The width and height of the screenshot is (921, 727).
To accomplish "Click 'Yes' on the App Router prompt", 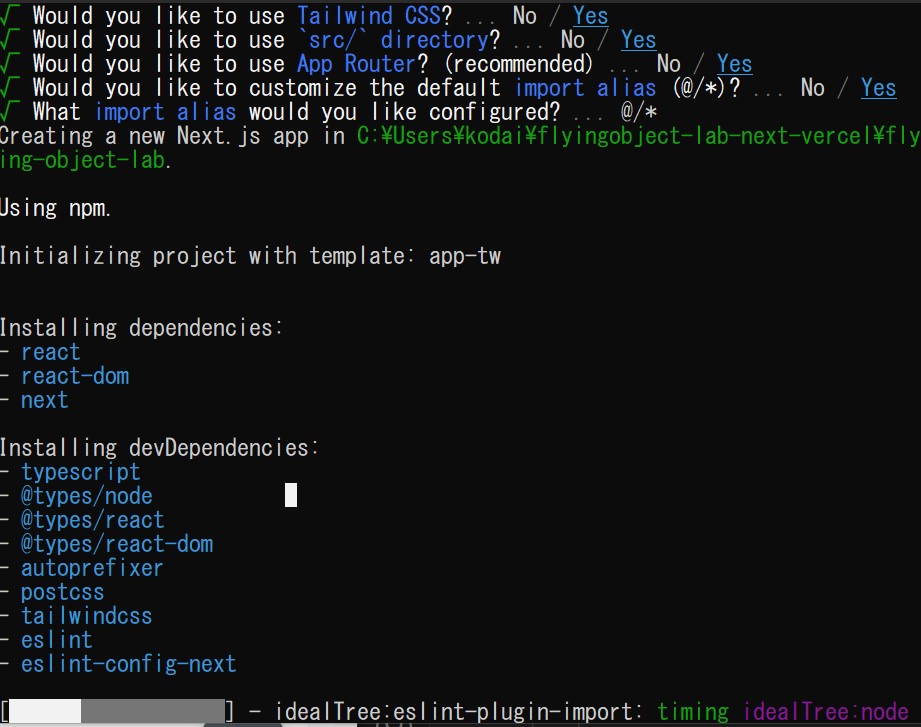I will pyautogui.click(x=734, y=64).
